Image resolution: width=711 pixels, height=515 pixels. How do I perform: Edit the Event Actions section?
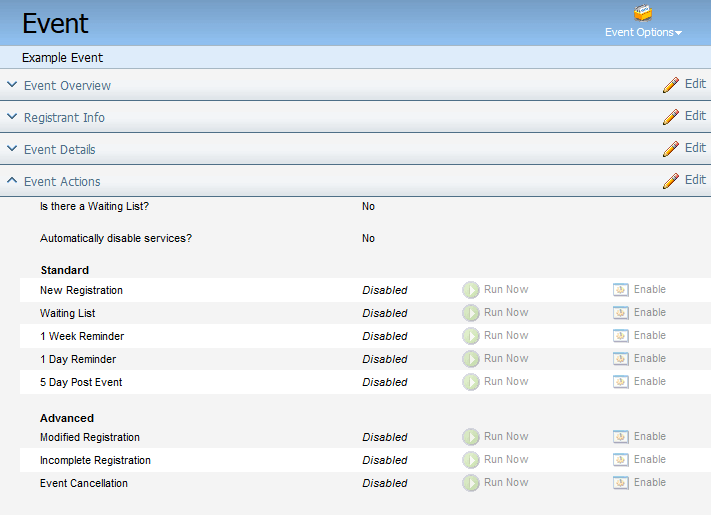click(x=695, y=180)
